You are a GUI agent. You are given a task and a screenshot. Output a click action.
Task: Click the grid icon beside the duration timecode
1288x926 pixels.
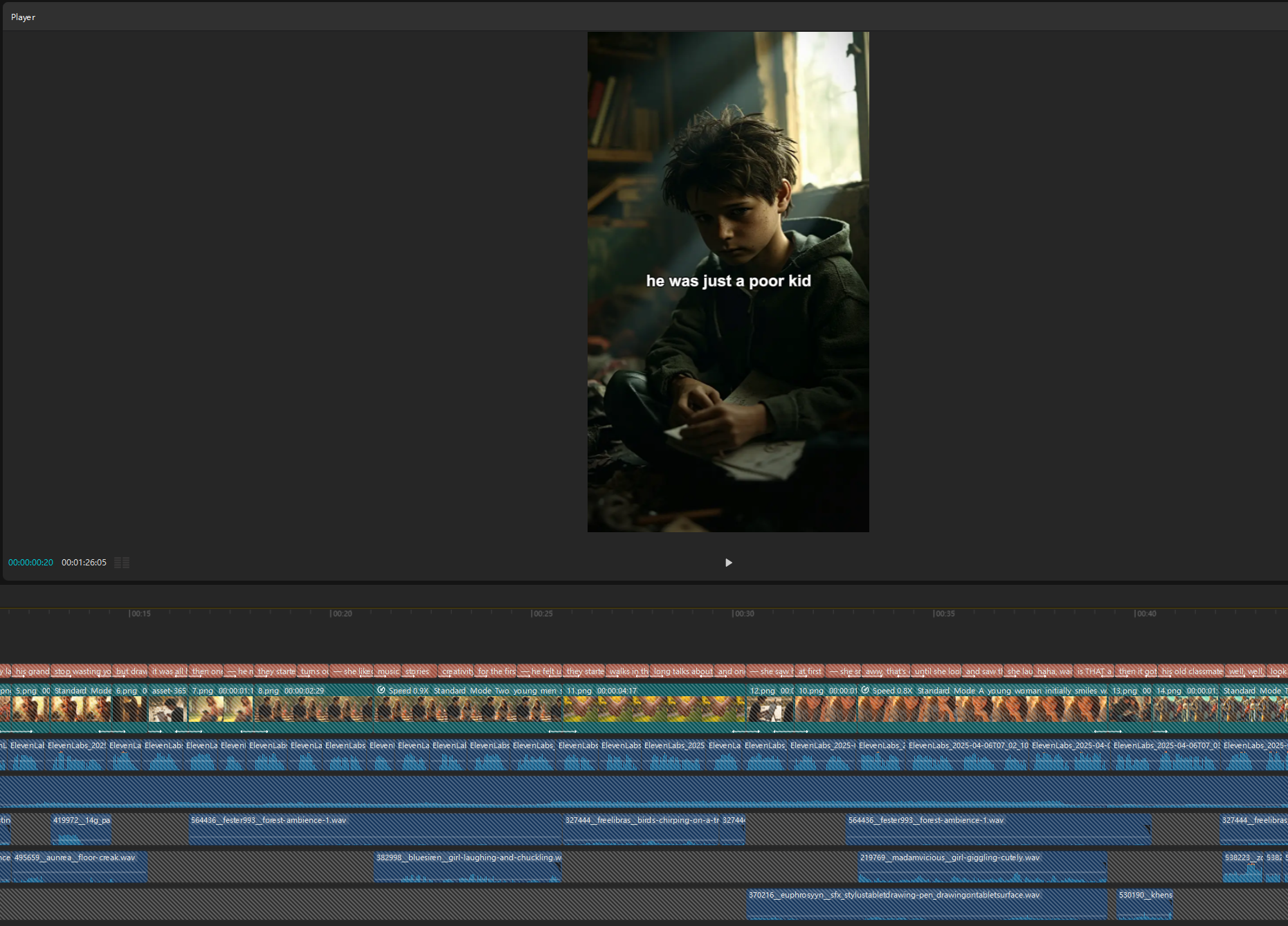(122, 563)
